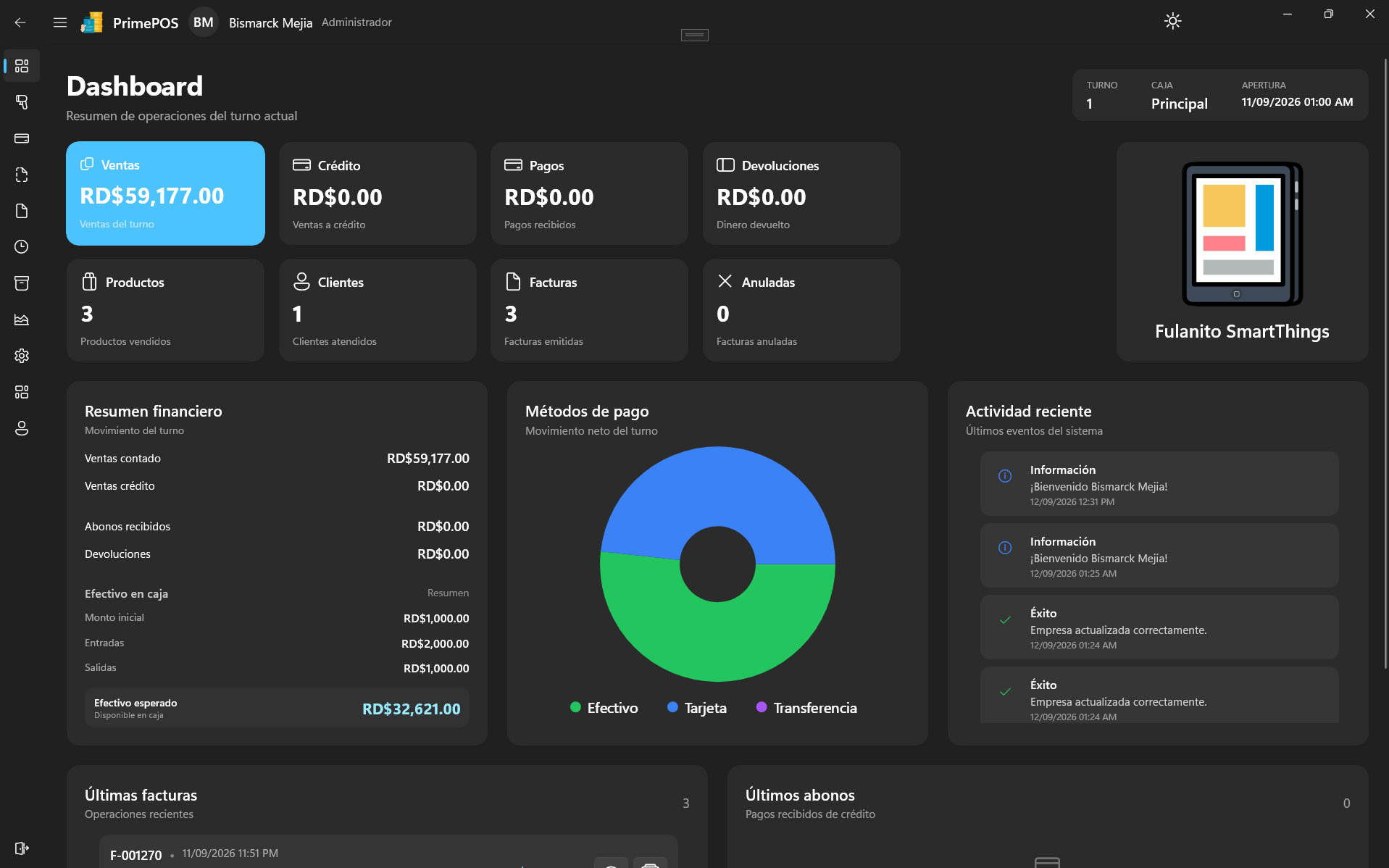The width and height of the screenshot is (1389, 868).
Task: Open the grid icon below the settings gear
Action: (x=22, y=392)
